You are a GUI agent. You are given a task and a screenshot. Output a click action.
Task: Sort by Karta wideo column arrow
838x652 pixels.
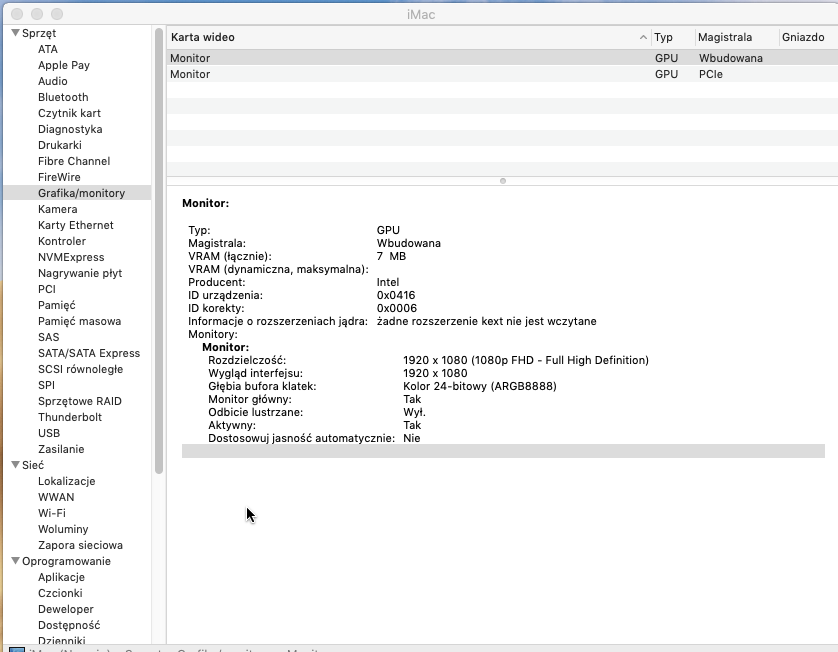pos(643,37)
